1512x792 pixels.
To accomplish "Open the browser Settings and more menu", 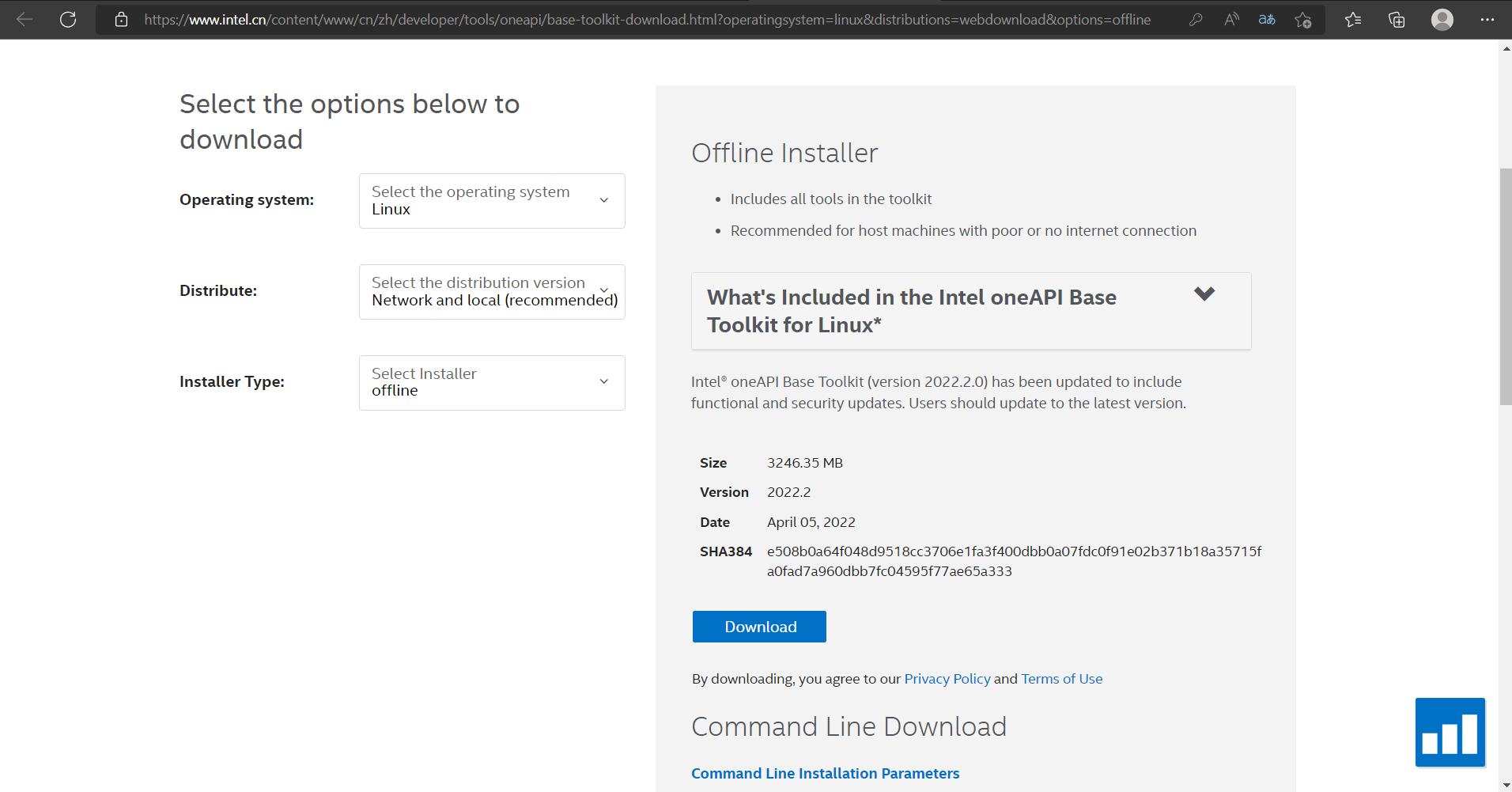I will coord(1487,20).
